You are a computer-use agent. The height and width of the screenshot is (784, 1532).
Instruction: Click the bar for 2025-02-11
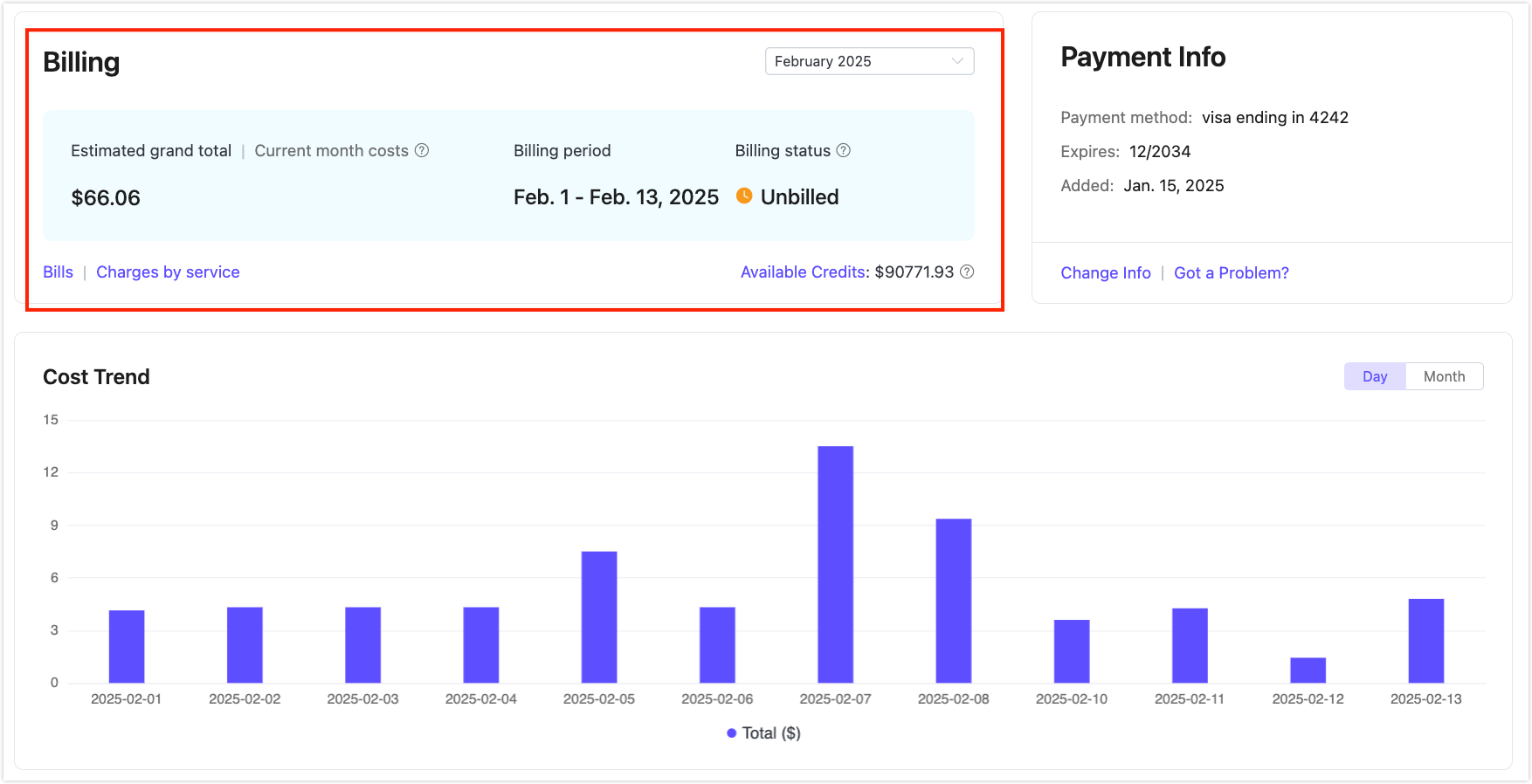(1190, 645)
